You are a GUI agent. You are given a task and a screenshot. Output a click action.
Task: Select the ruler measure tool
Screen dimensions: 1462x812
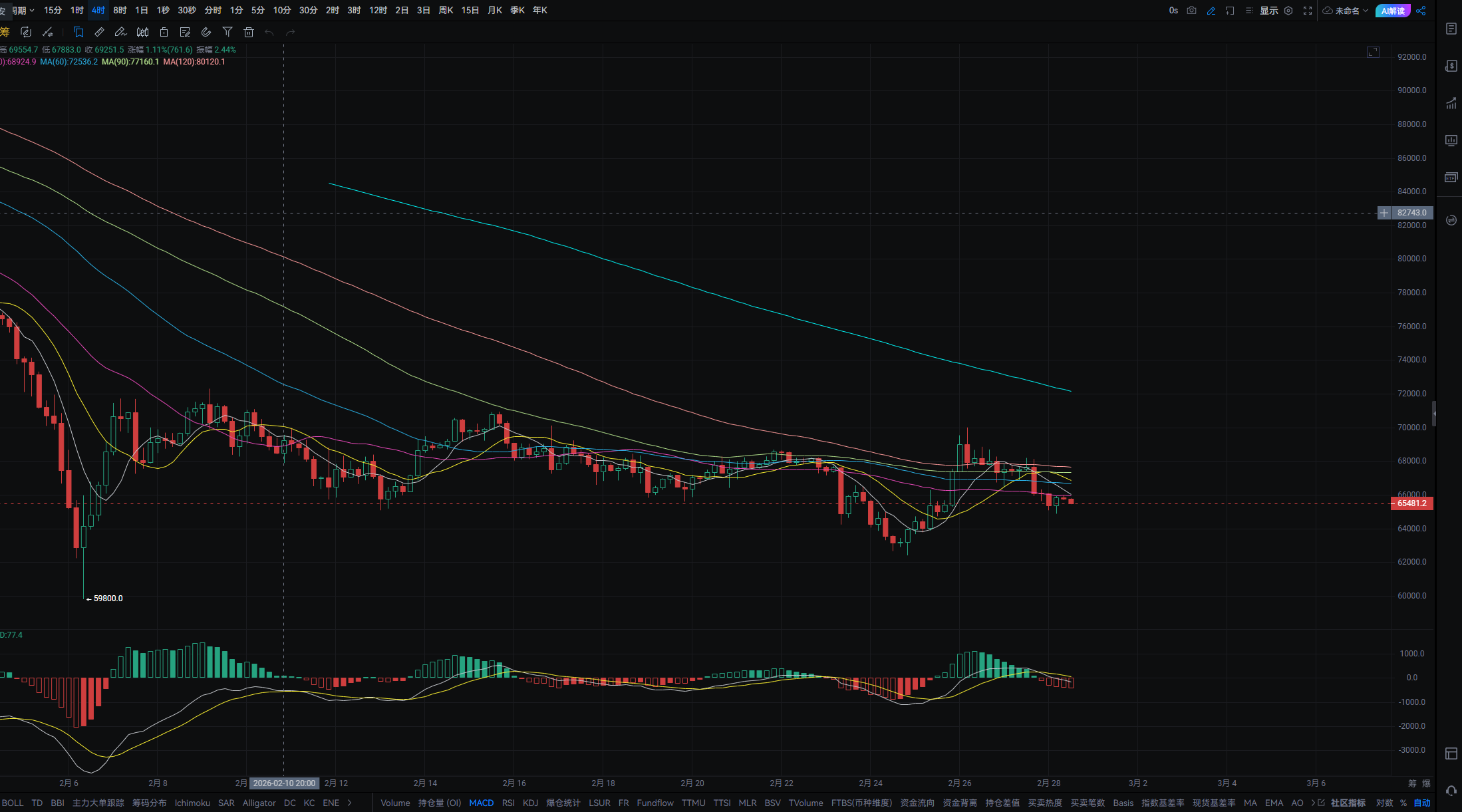[99, 32]
